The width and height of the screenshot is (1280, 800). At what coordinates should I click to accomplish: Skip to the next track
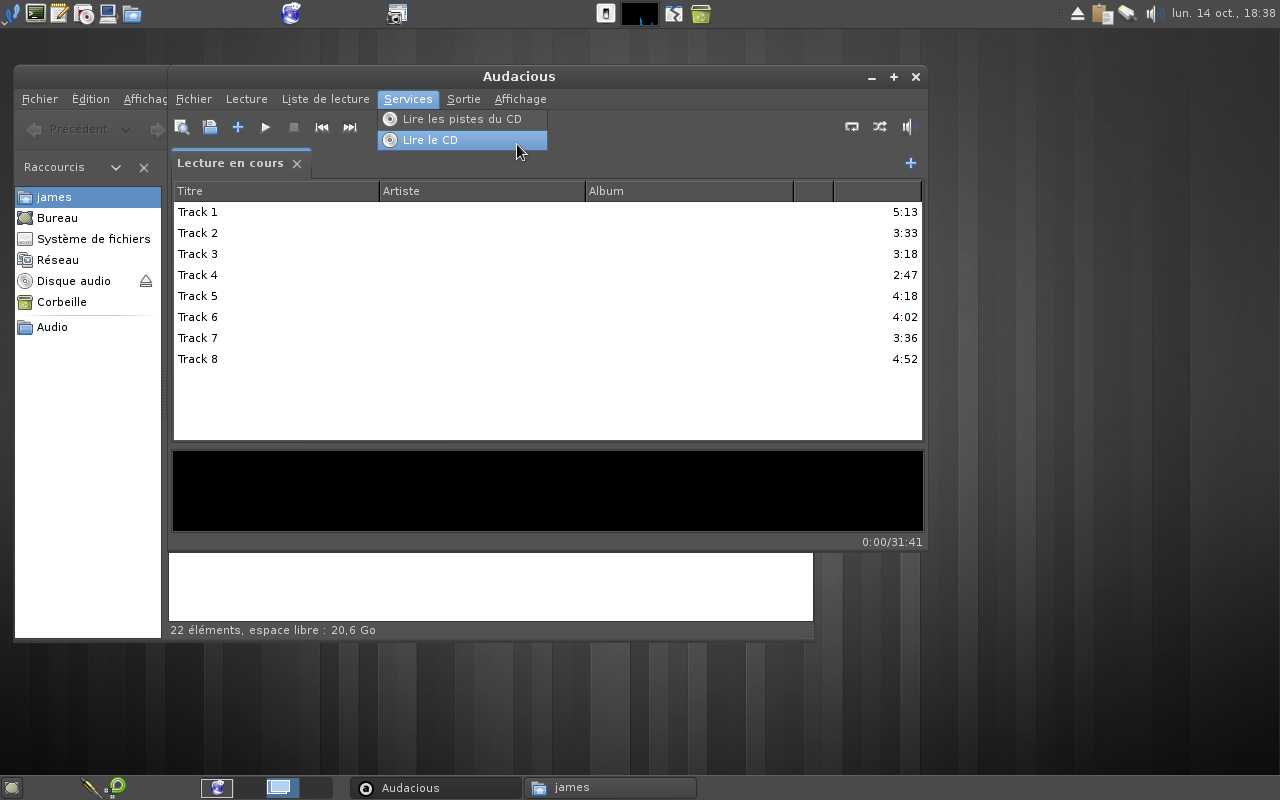pyautogui.click(x=350, y=127)
